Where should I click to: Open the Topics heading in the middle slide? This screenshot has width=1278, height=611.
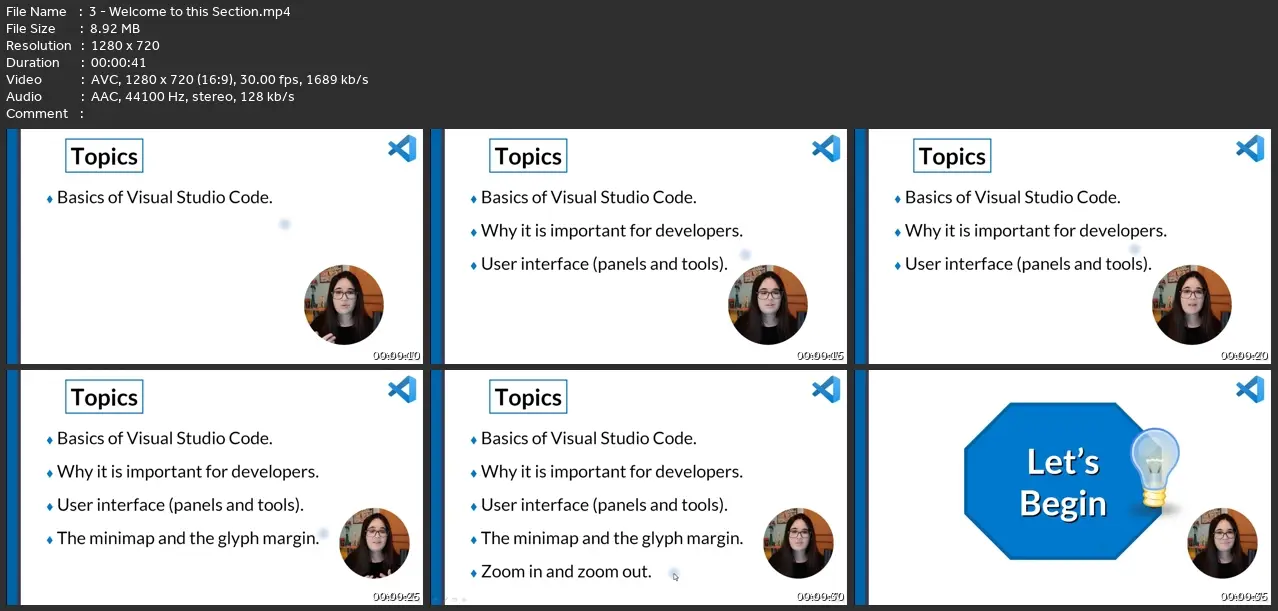point(528,156)
